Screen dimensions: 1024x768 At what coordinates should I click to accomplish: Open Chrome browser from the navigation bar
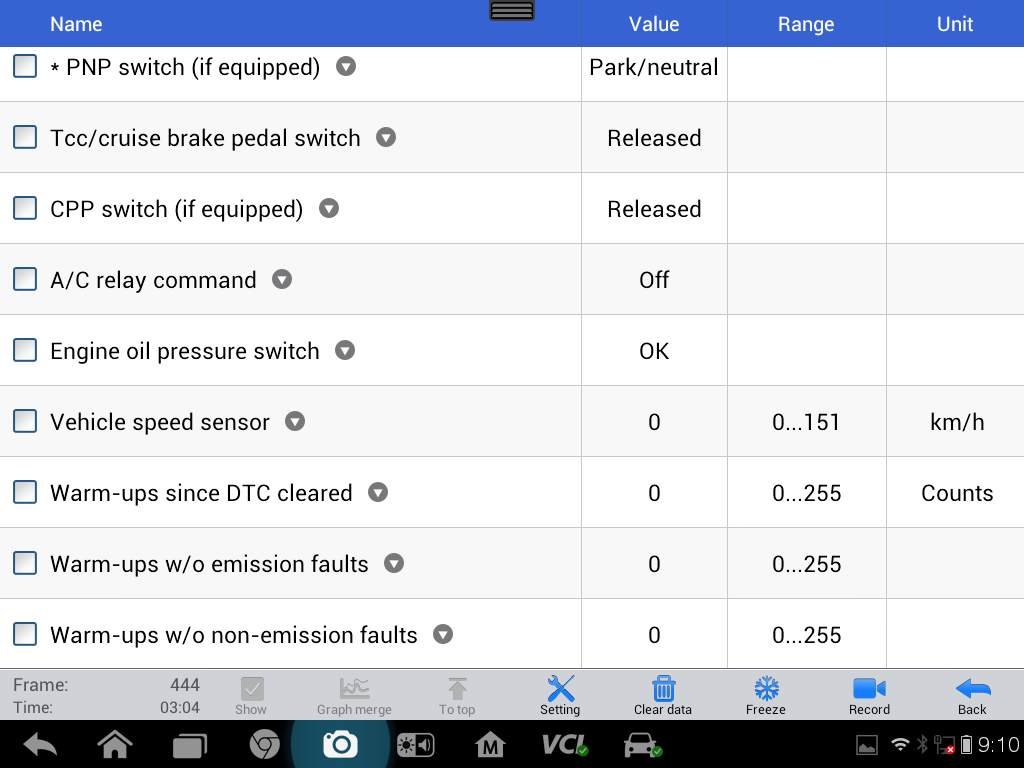click(264, 744)
